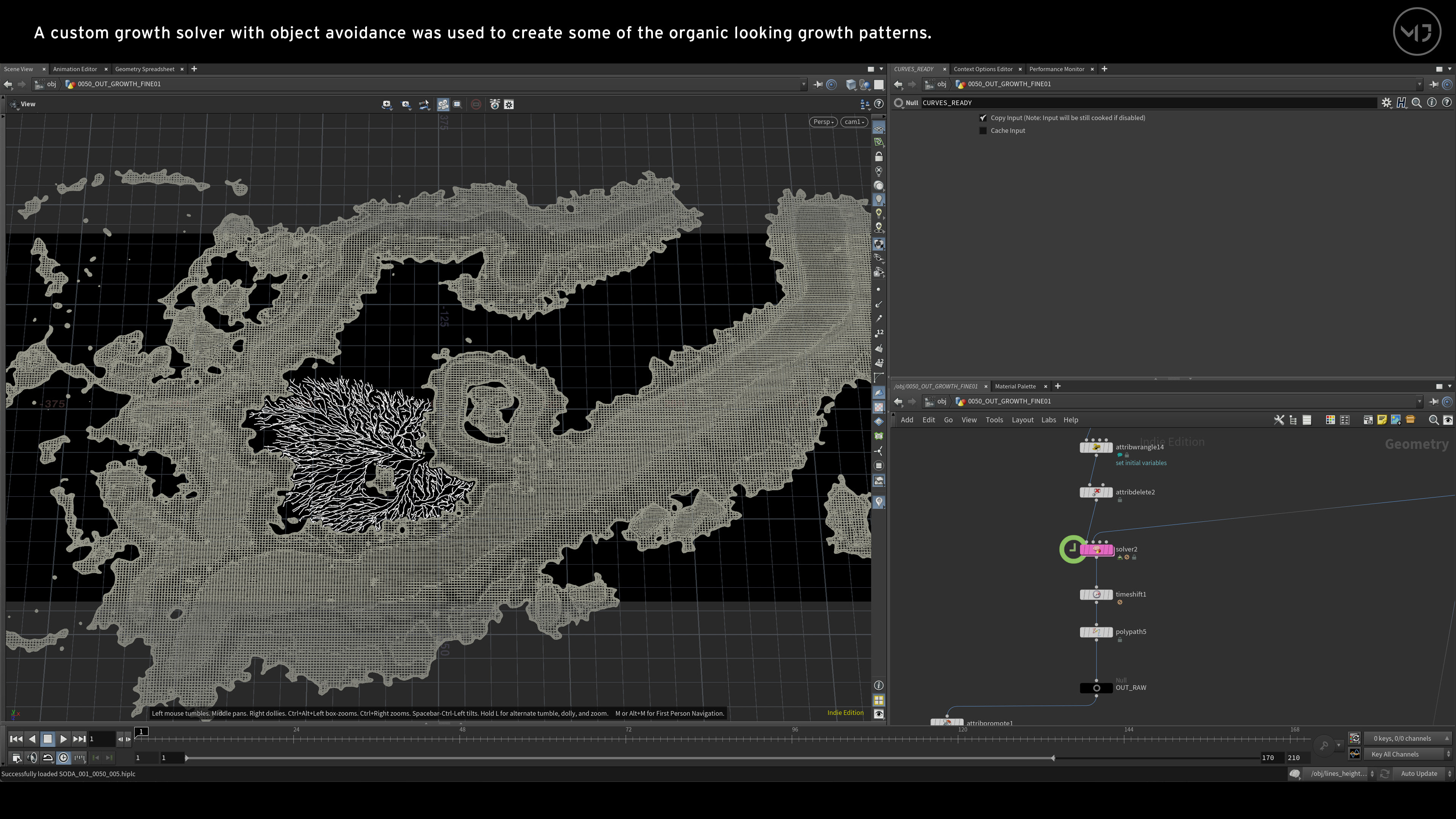Click the viewport lock icon on the right toolbar
Screen dimensions: 1456x819
coord(879,157)
